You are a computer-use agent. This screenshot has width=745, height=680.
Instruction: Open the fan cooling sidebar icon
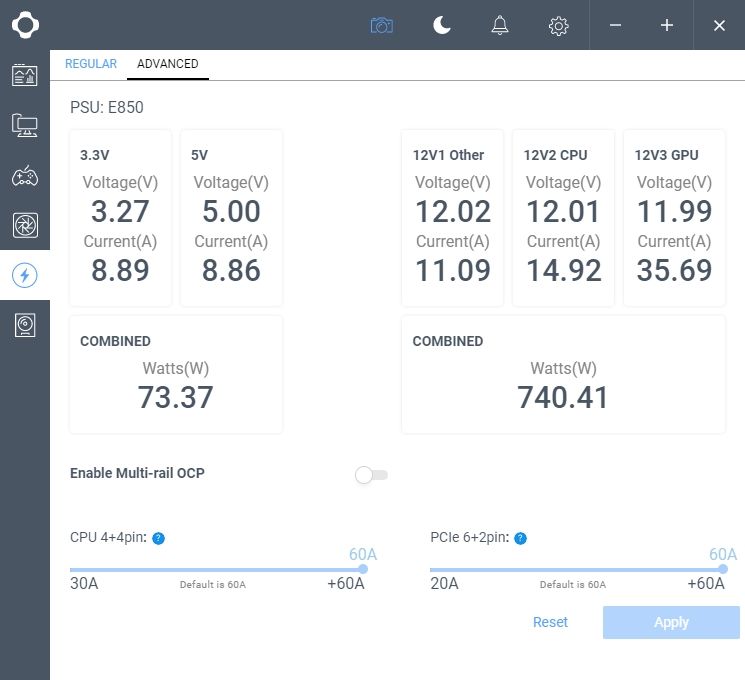(x=25, y=225)
